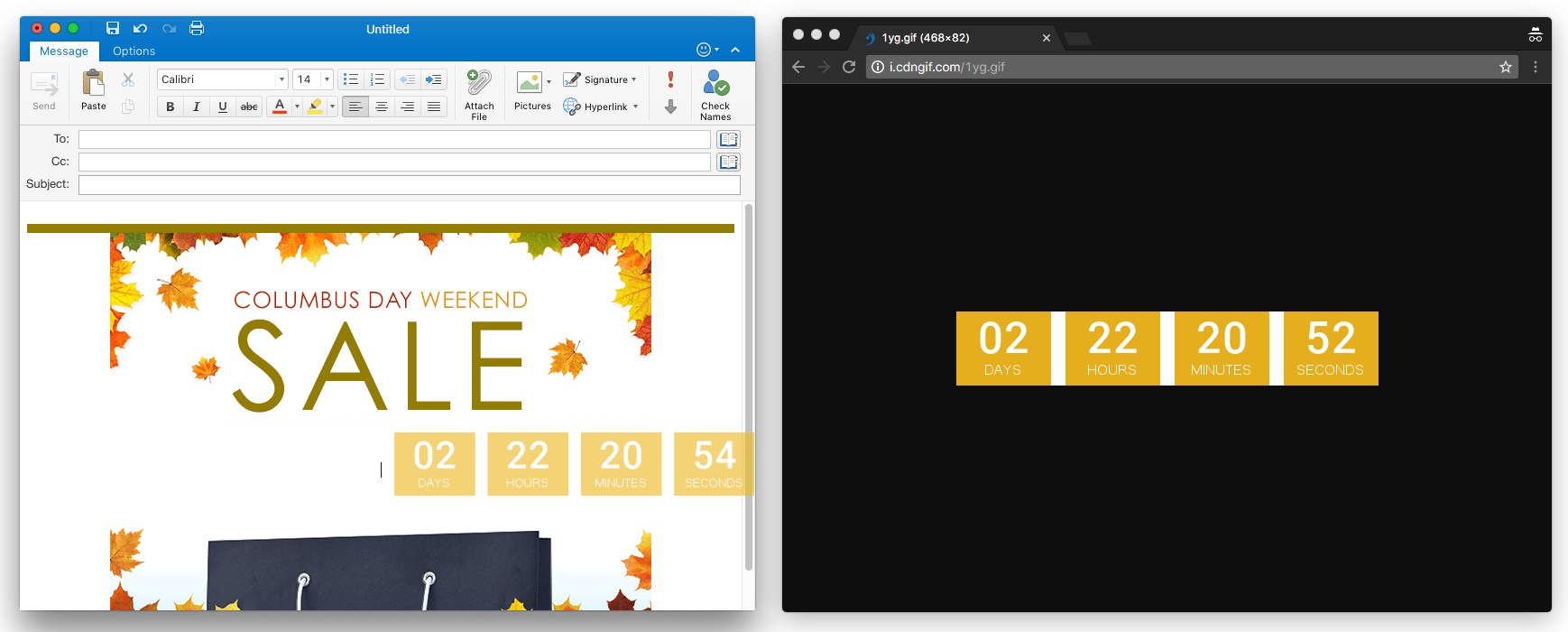This screenshot has height=632, width=1568.
Task: Click the Send mail button
Action: 44,91
